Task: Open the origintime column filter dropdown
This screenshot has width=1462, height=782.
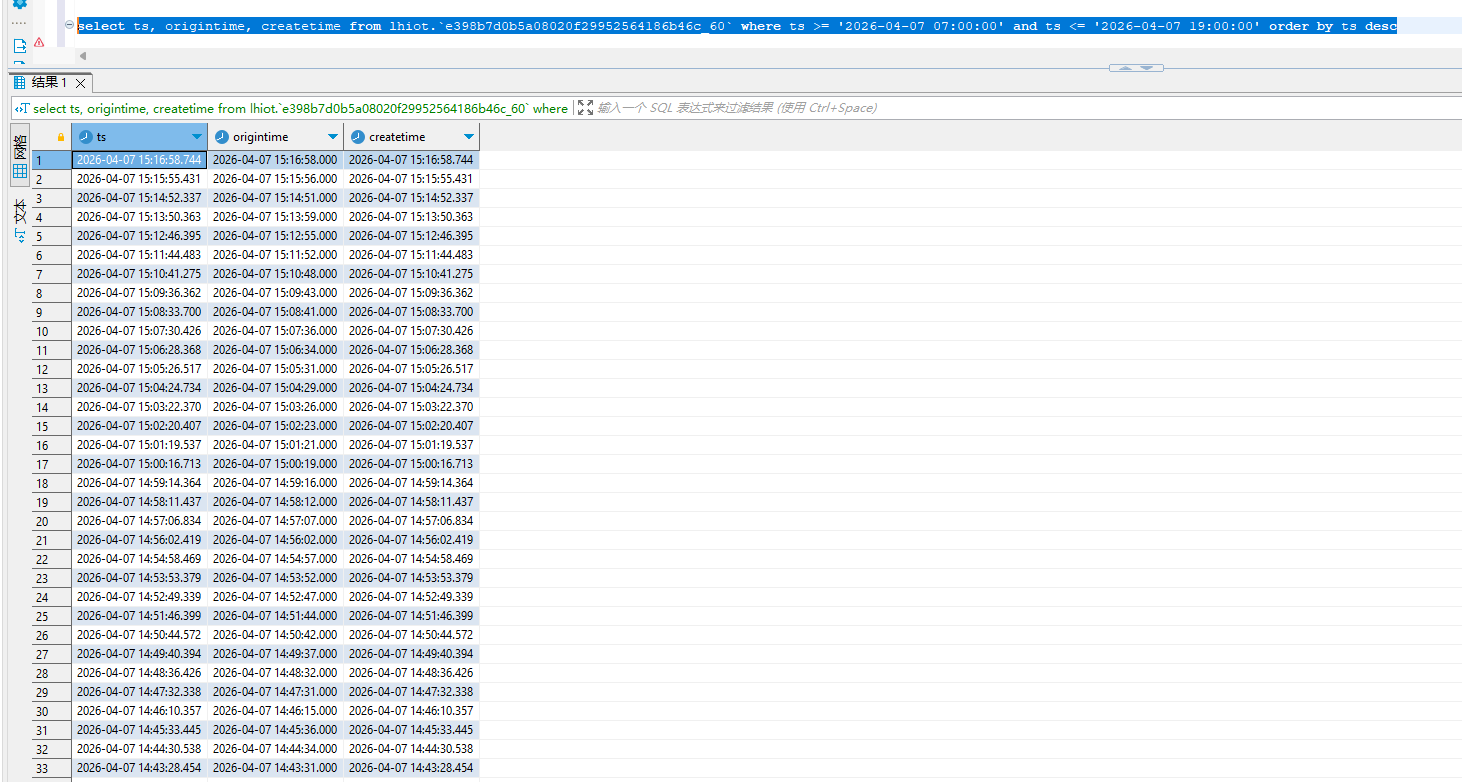Action: [333, 137]
